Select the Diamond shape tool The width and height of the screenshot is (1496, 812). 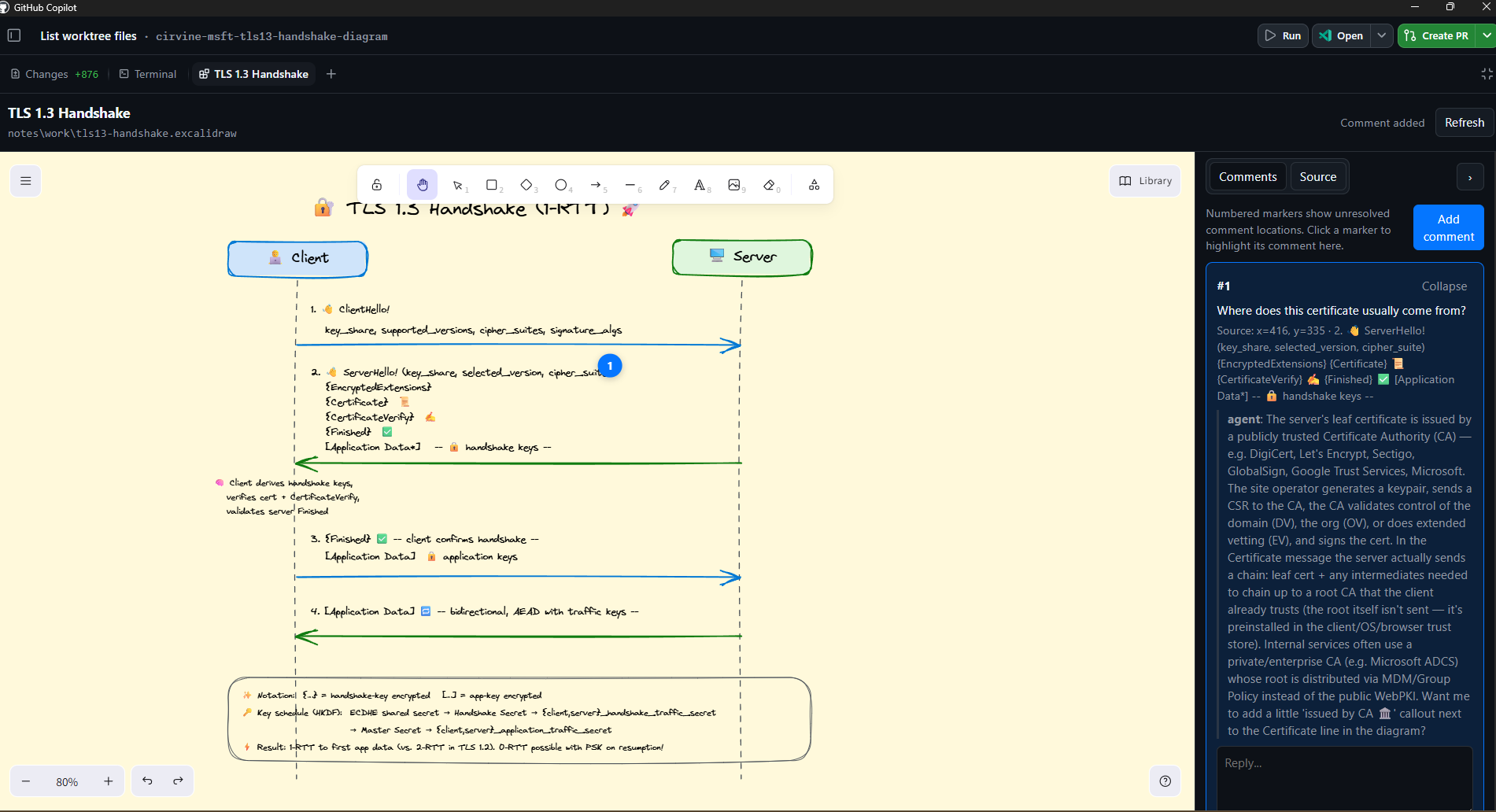(527, 185)
